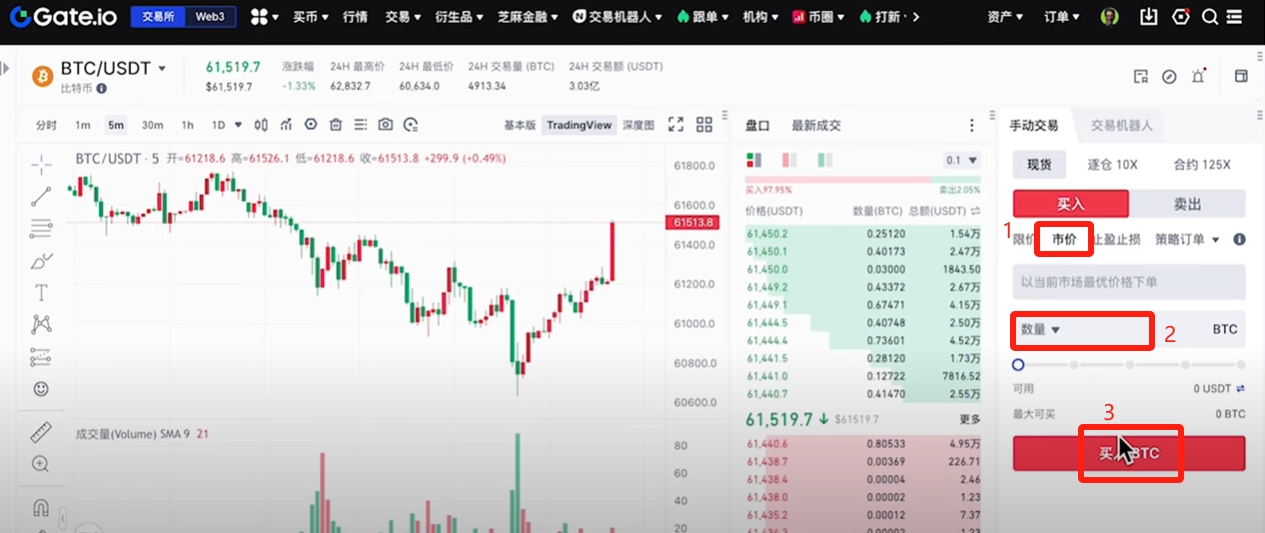Open the 交易机器人 trading panel tab
The width and height of the screenshot is (1265, 533).
tap(1121, 125)
